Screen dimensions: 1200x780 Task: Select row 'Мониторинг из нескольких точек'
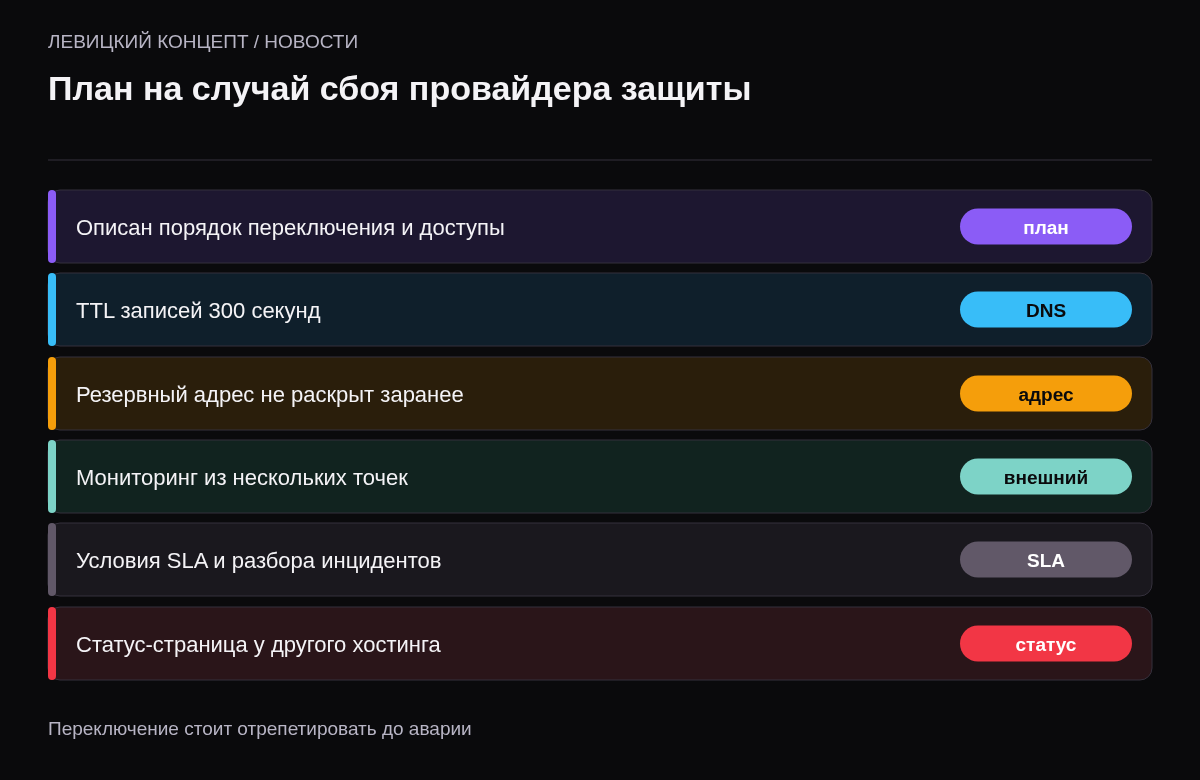(600, 477)
